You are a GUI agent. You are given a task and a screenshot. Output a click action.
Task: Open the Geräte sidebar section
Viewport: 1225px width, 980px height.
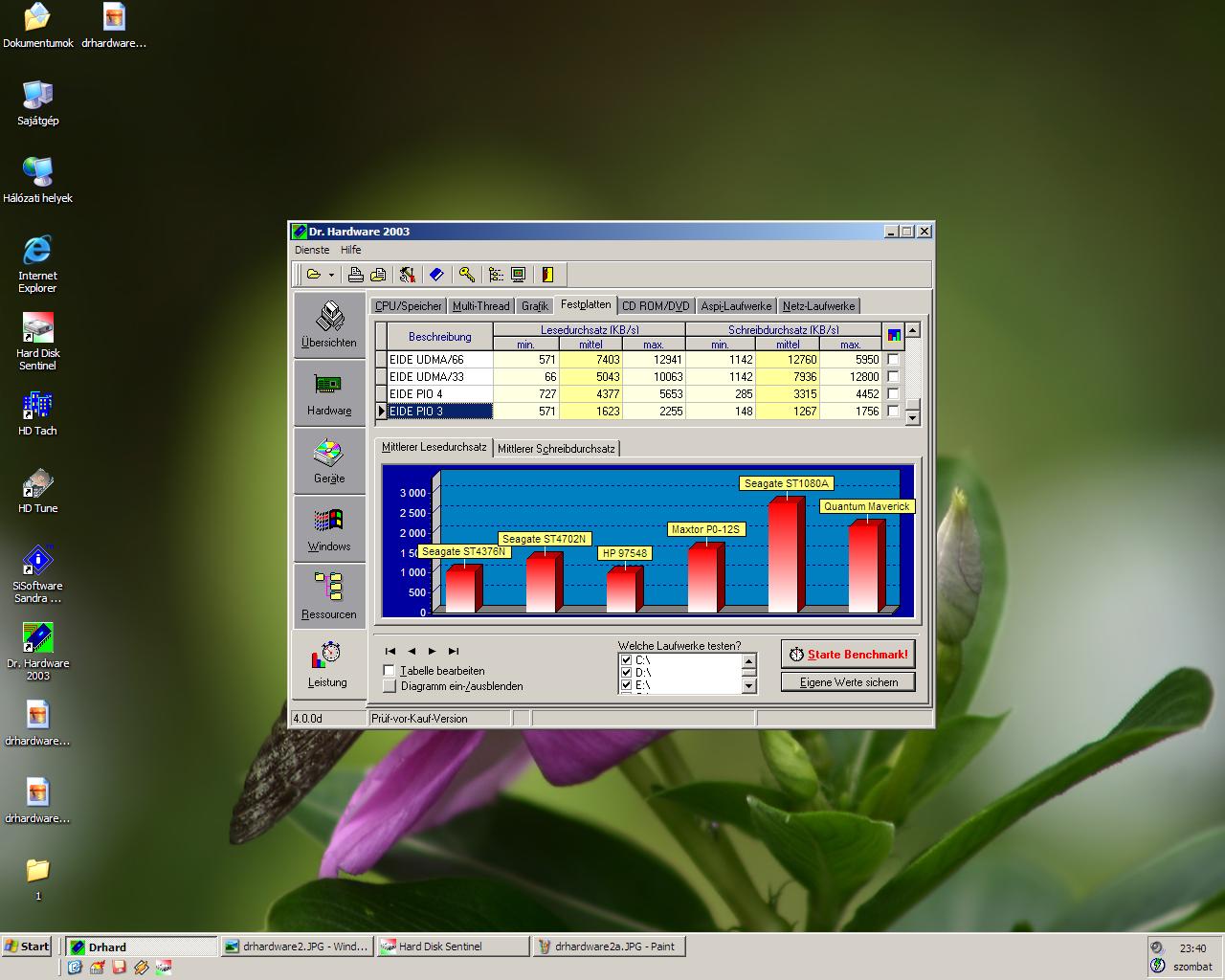(x=329, y=461)
